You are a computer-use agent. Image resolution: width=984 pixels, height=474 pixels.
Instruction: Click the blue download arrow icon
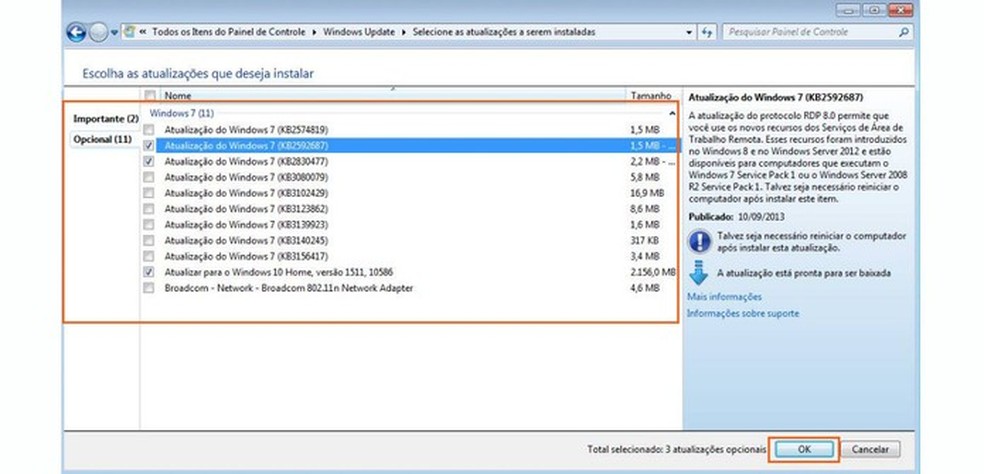point(698,273)
